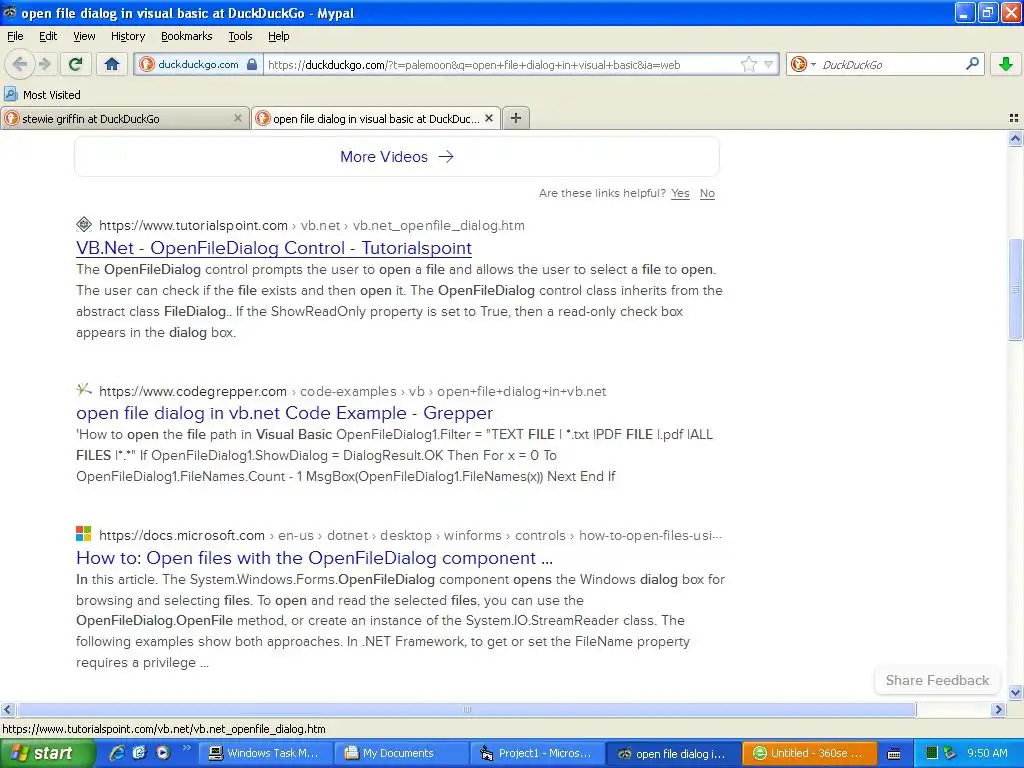Reload the current page
This screenshot has height=768, width=1024.
pyautogui.click(x=76, y=64)
